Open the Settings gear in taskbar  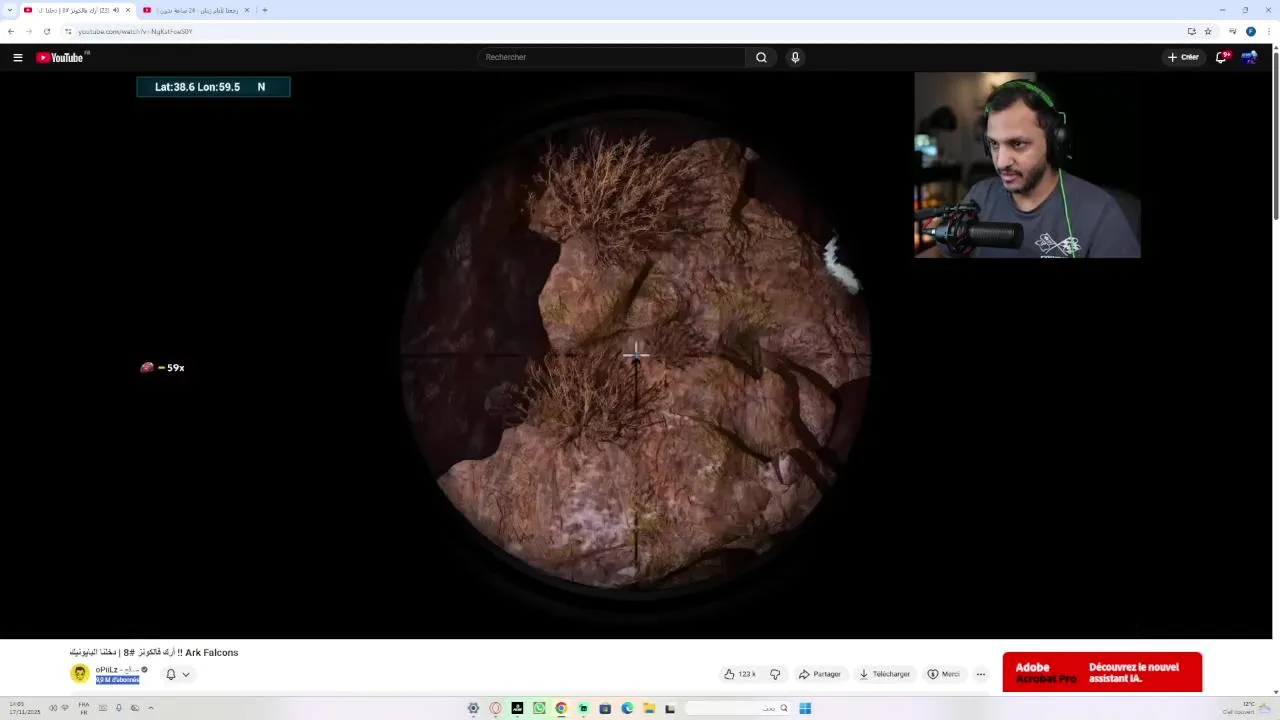click(473, 708)
